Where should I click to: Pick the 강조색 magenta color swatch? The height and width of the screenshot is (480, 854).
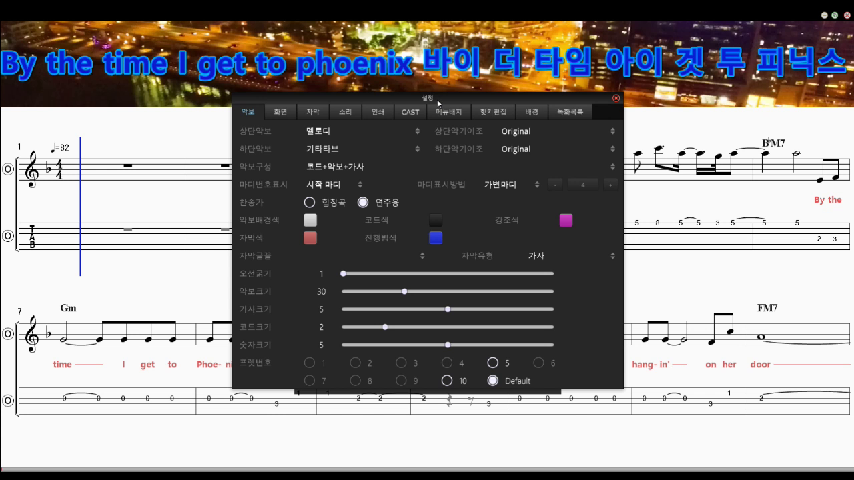click(566, 220)
